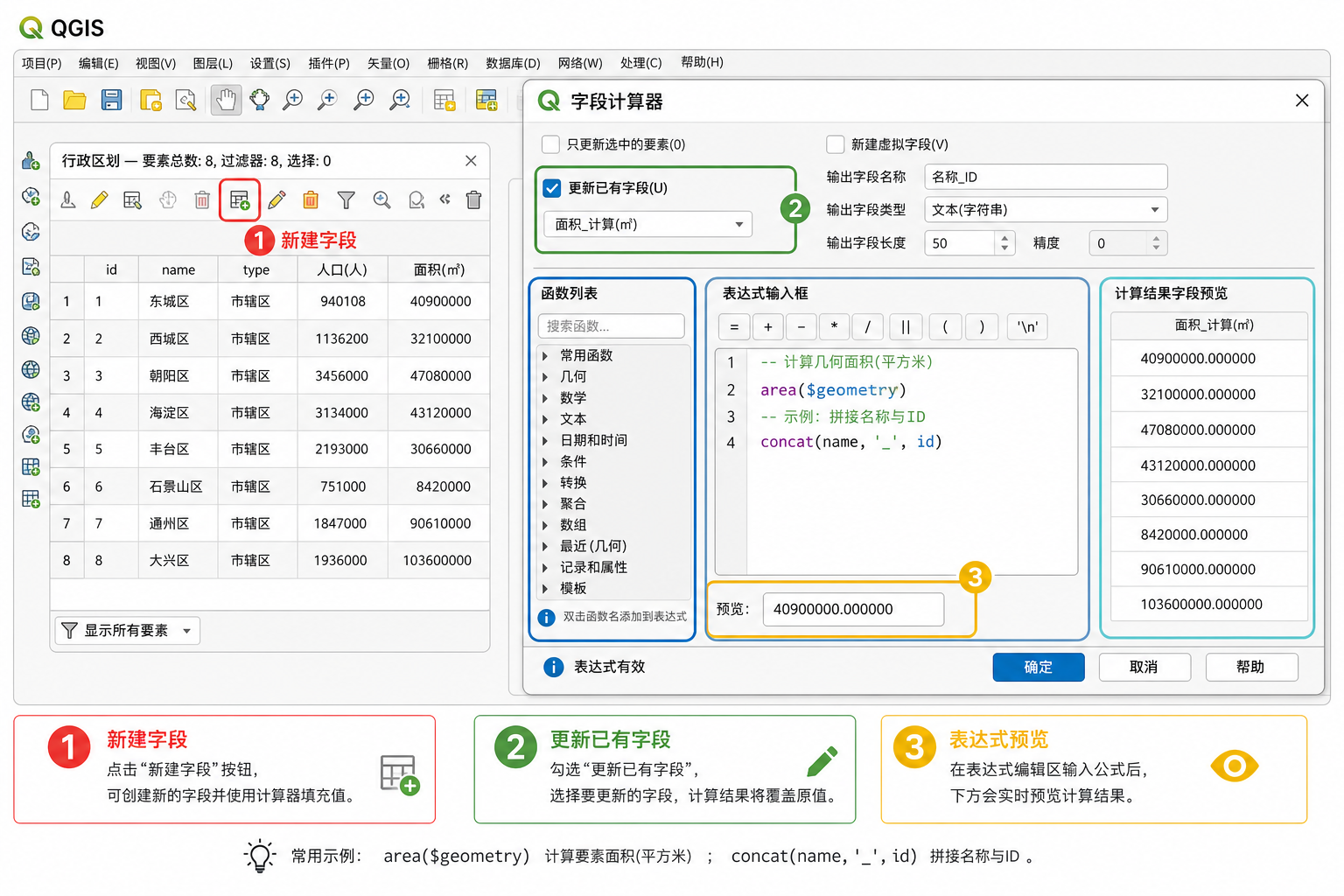Click the New field table-plus icon
Image resolution: width=1344 pixels, height=896 pixels.
tap(240, 200)
